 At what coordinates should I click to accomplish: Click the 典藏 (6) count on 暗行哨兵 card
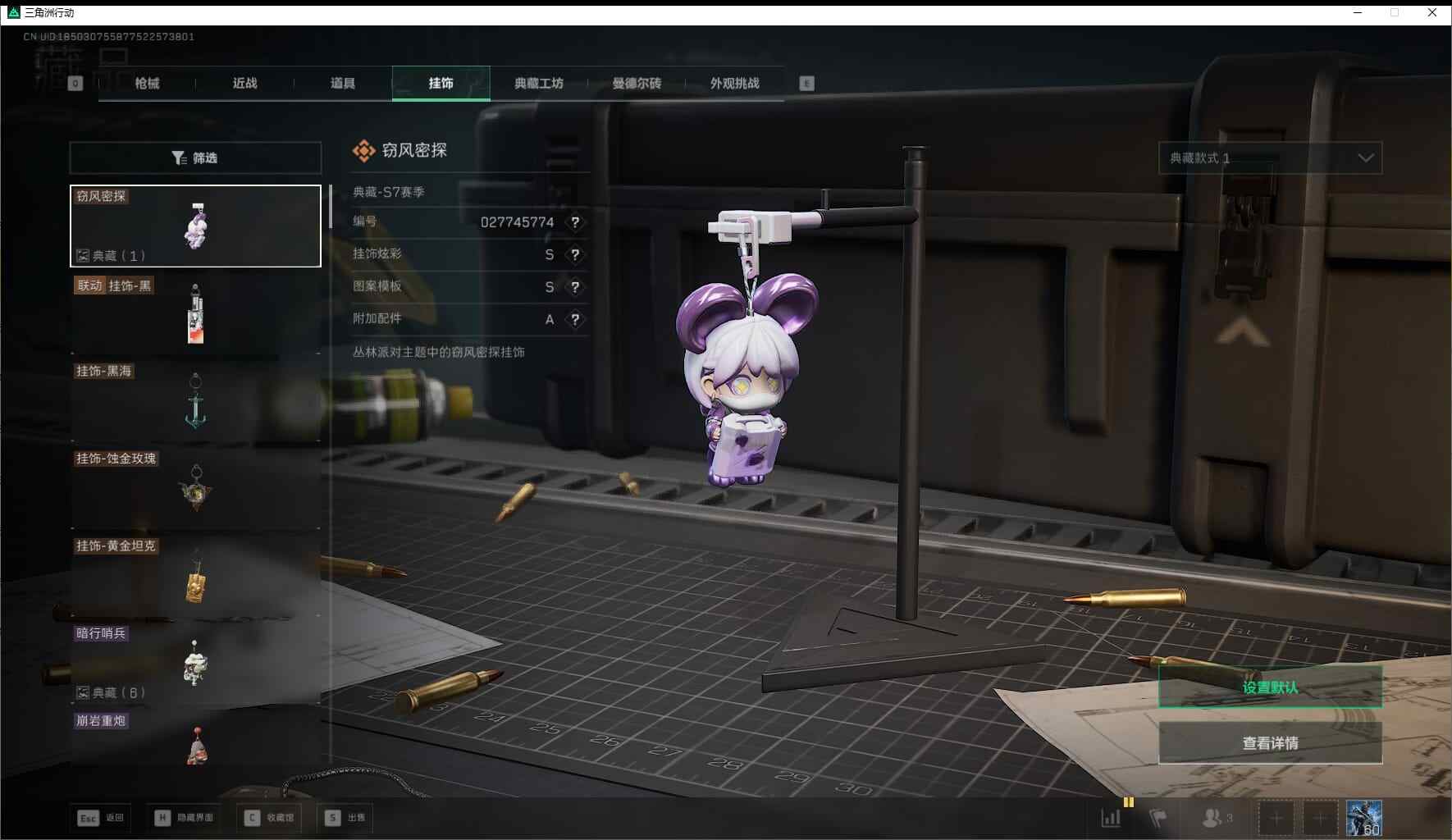(111, 693)
